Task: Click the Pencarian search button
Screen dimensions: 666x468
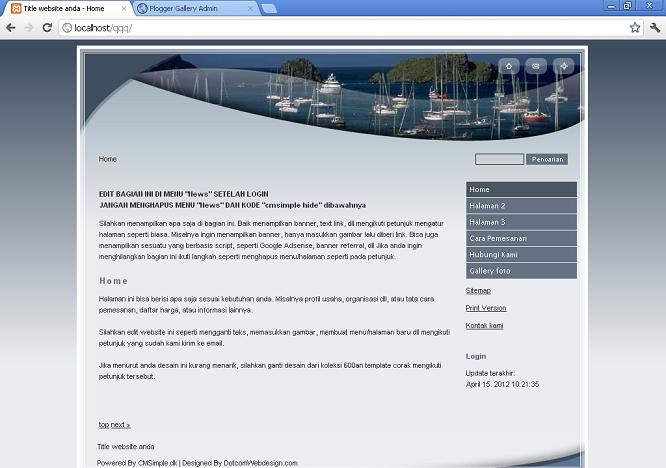Action: (x=547, y=159)
